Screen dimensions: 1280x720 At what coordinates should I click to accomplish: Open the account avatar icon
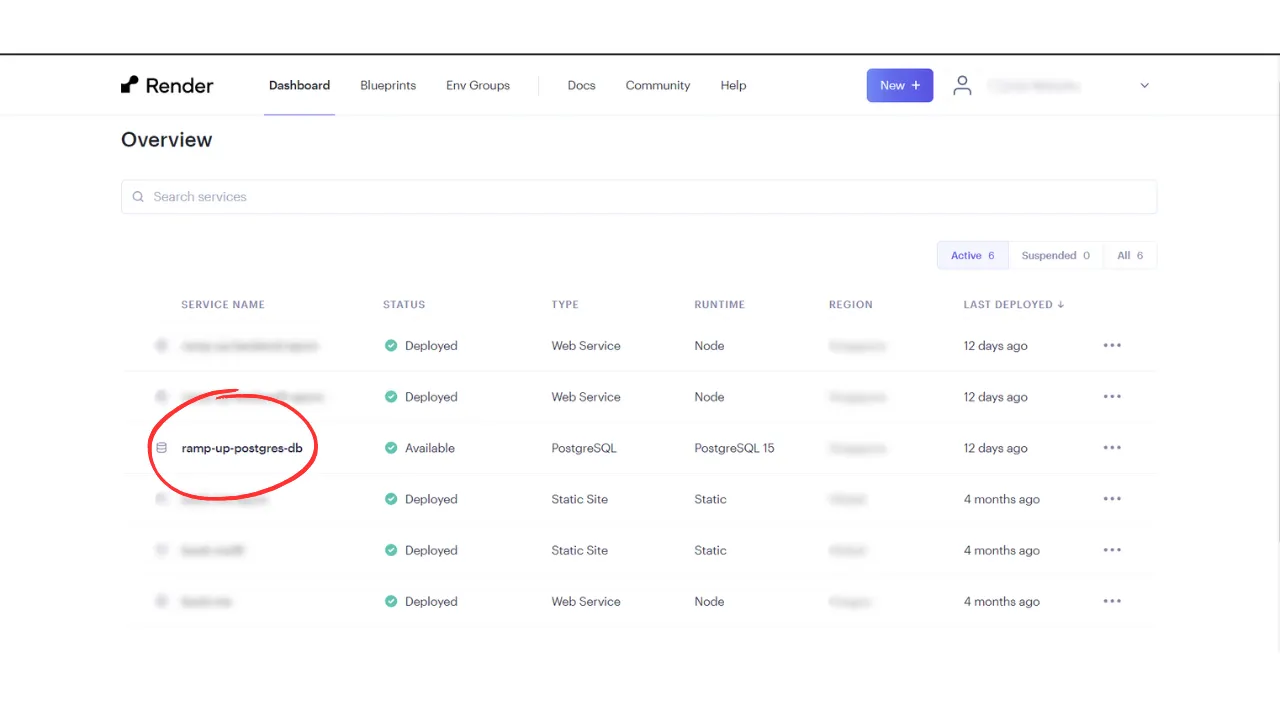click(961, 85)
